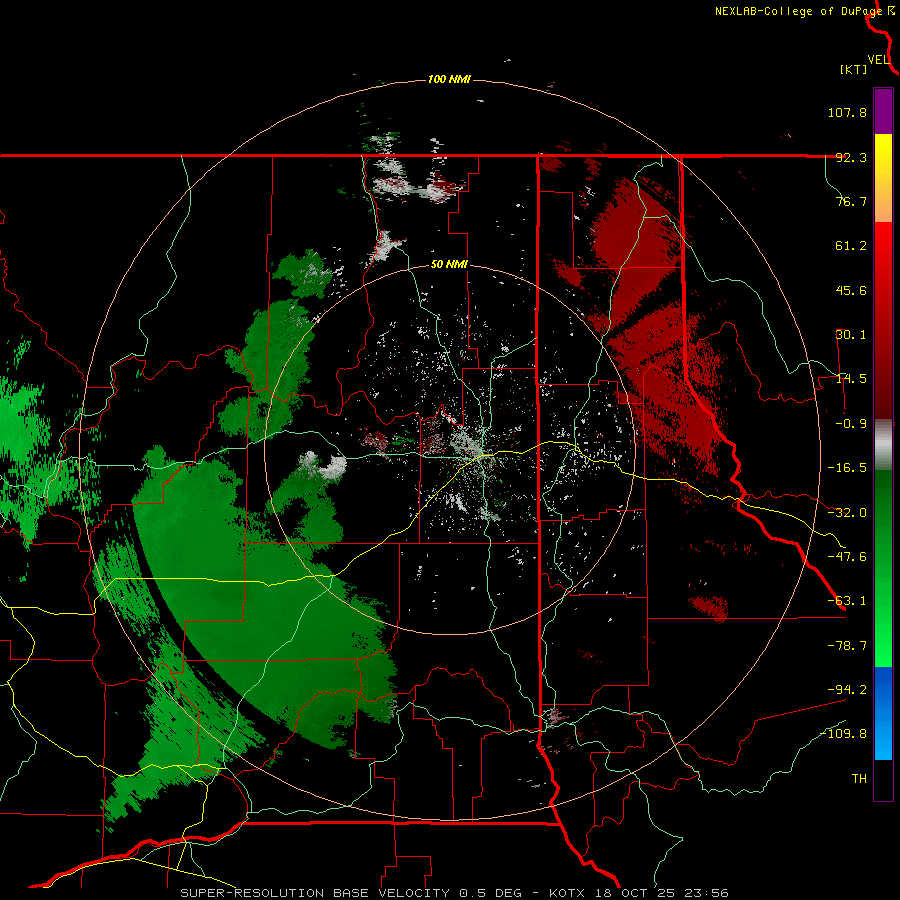Image resolution: width=900 pixels, height=900 pixels.
Task: Click the 50 NMI range ring label
Action: (449, 265)
